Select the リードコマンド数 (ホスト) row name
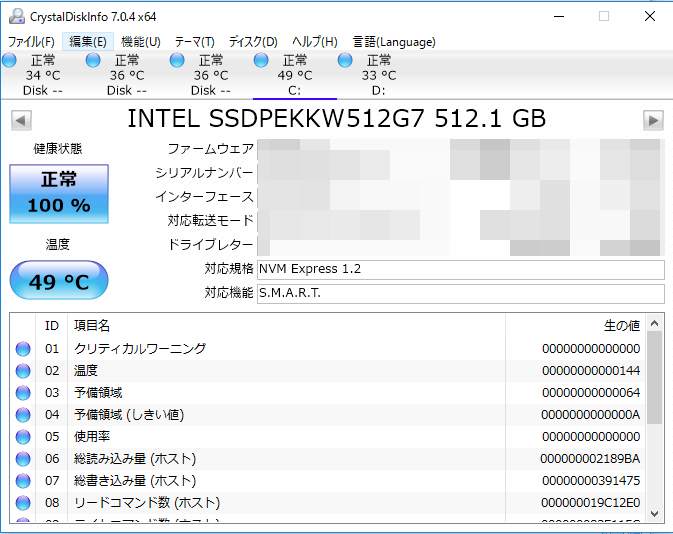 [147, 503]
